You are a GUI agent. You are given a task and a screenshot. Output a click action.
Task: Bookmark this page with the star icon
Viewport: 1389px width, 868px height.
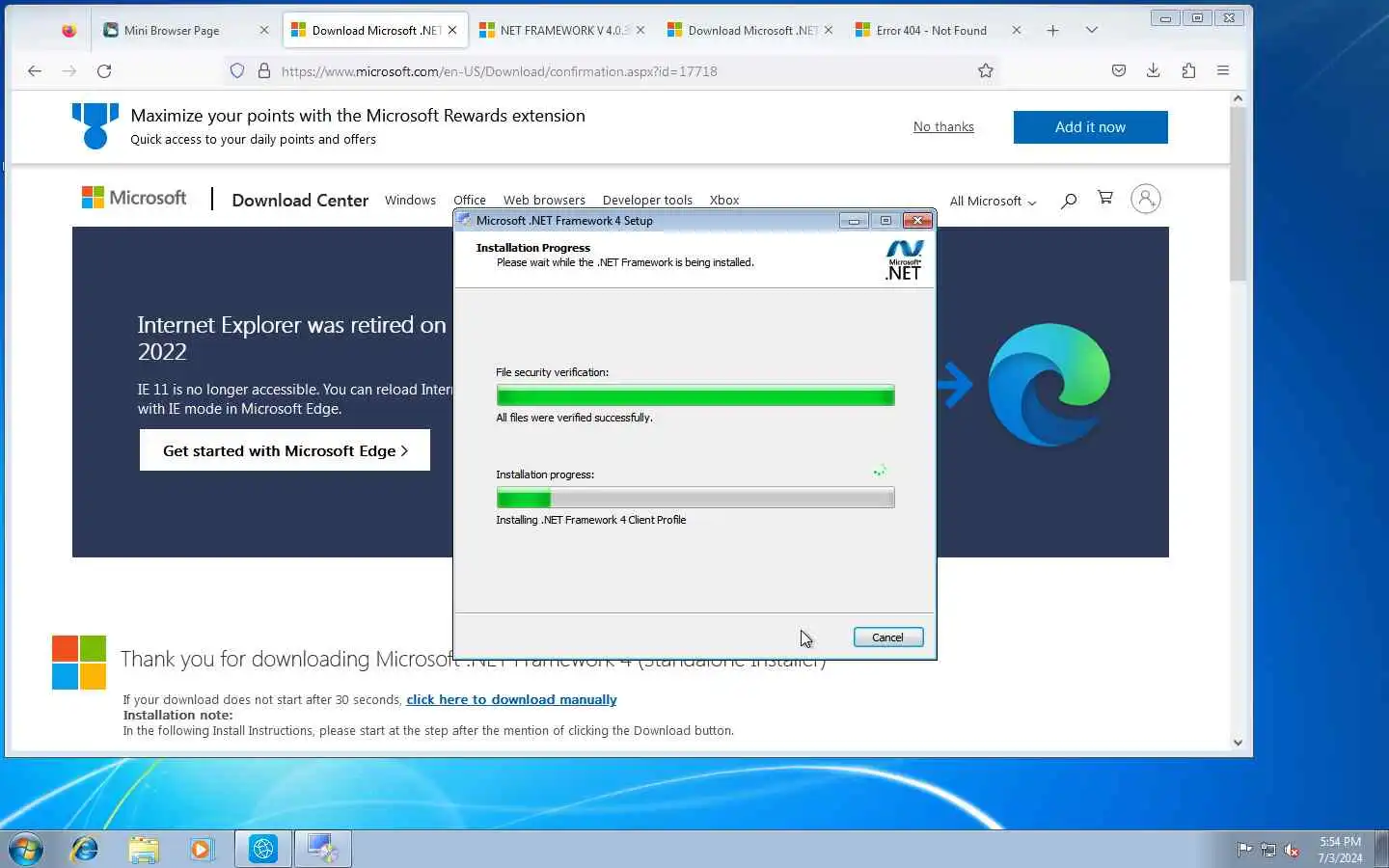tap(986, 70)
